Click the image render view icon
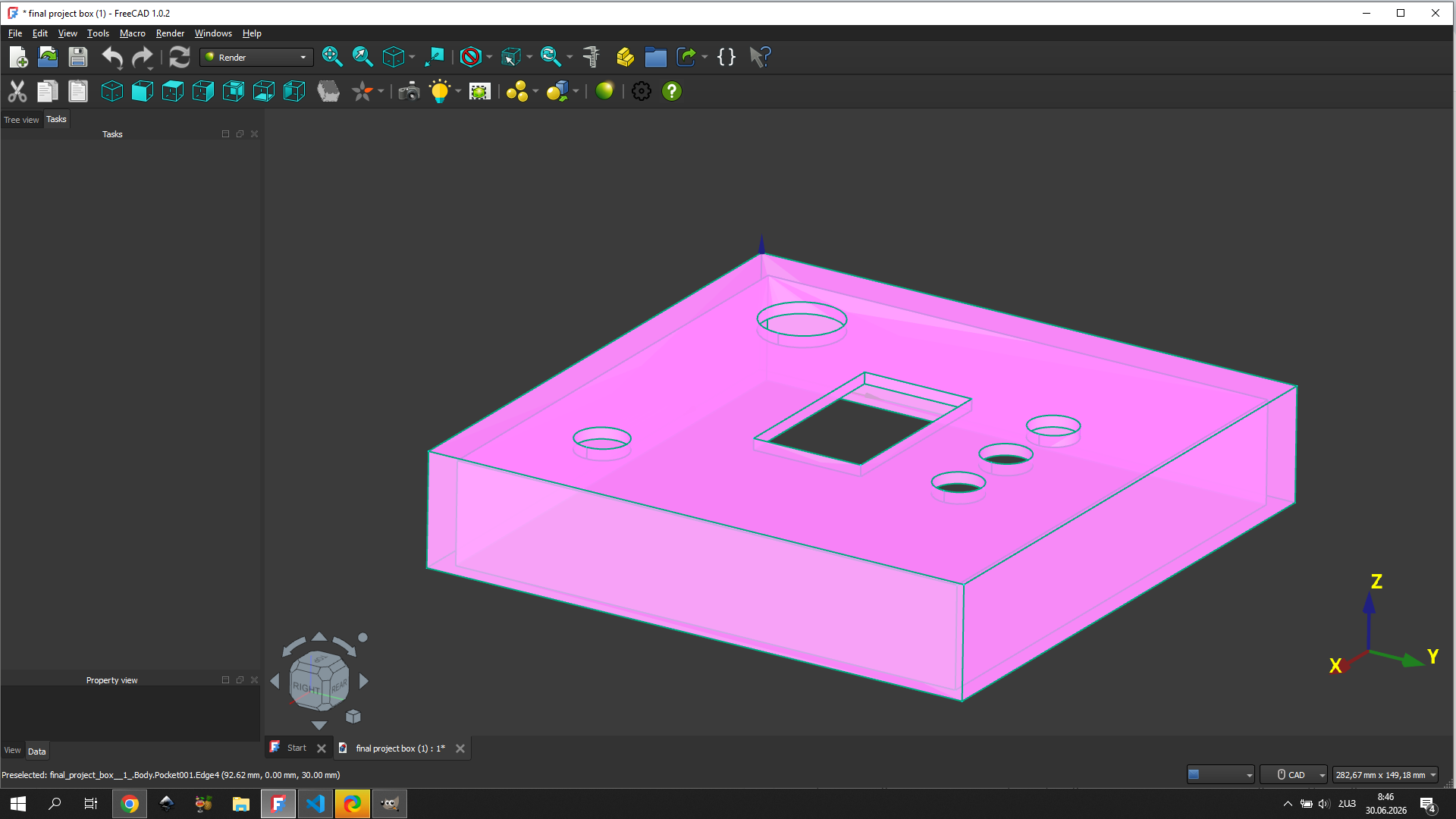The width and height of the screenshot is (1456, 819). click(480, 91)
